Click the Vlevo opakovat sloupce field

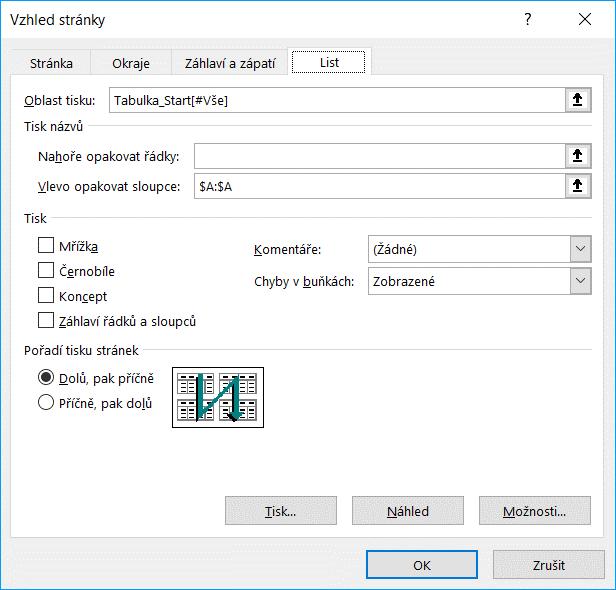(x=380, y=186)
